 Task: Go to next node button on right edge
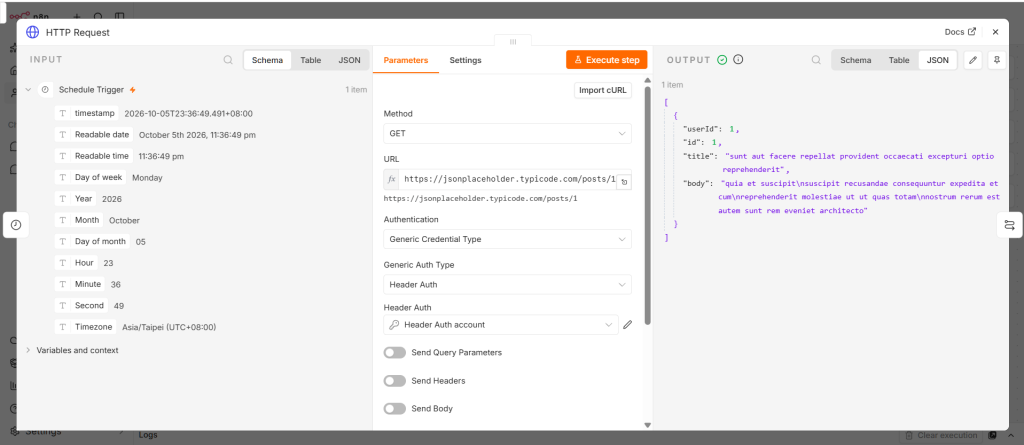coord(1010,225)
